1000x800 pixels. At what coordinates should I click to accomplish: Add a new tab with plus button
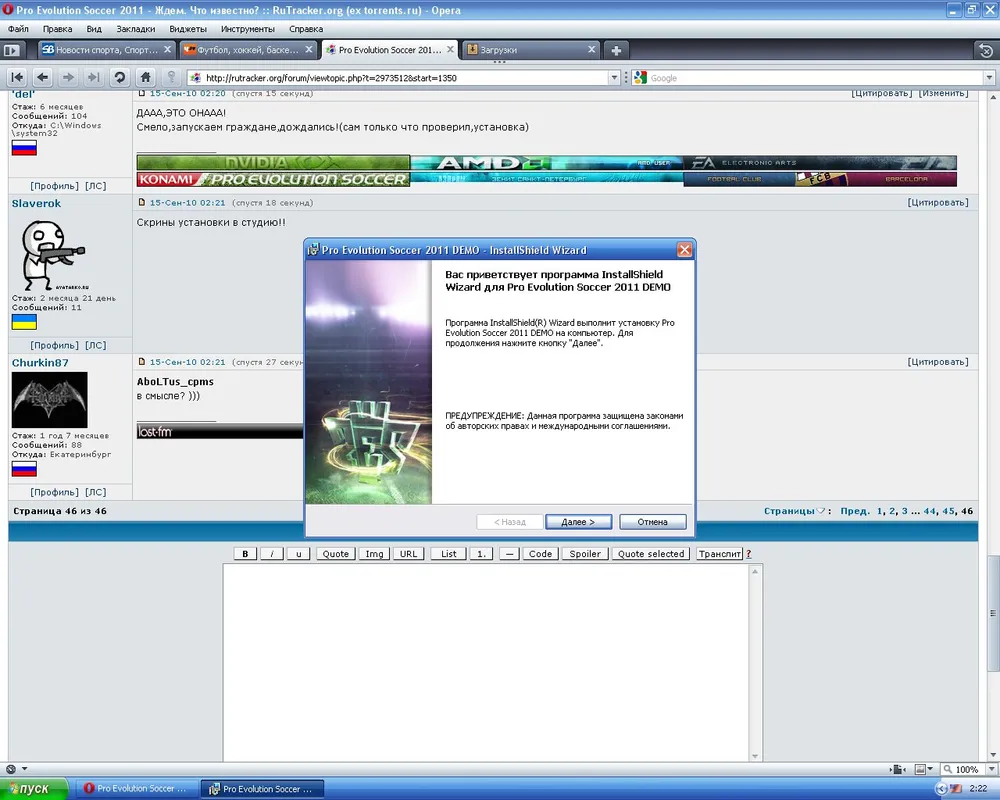coord(616,50)
